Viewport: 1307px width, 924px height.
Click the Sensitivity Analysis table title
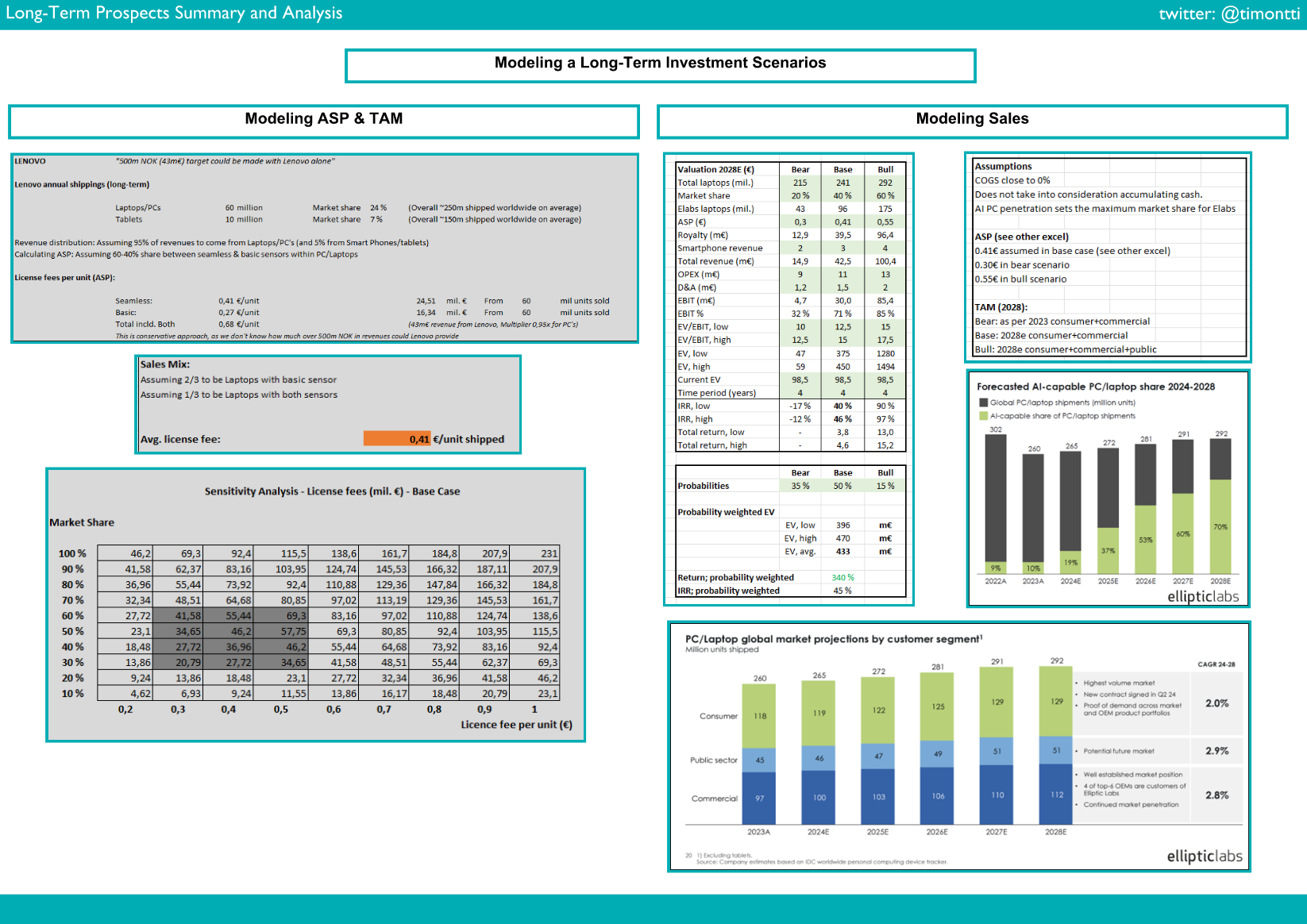332,491
